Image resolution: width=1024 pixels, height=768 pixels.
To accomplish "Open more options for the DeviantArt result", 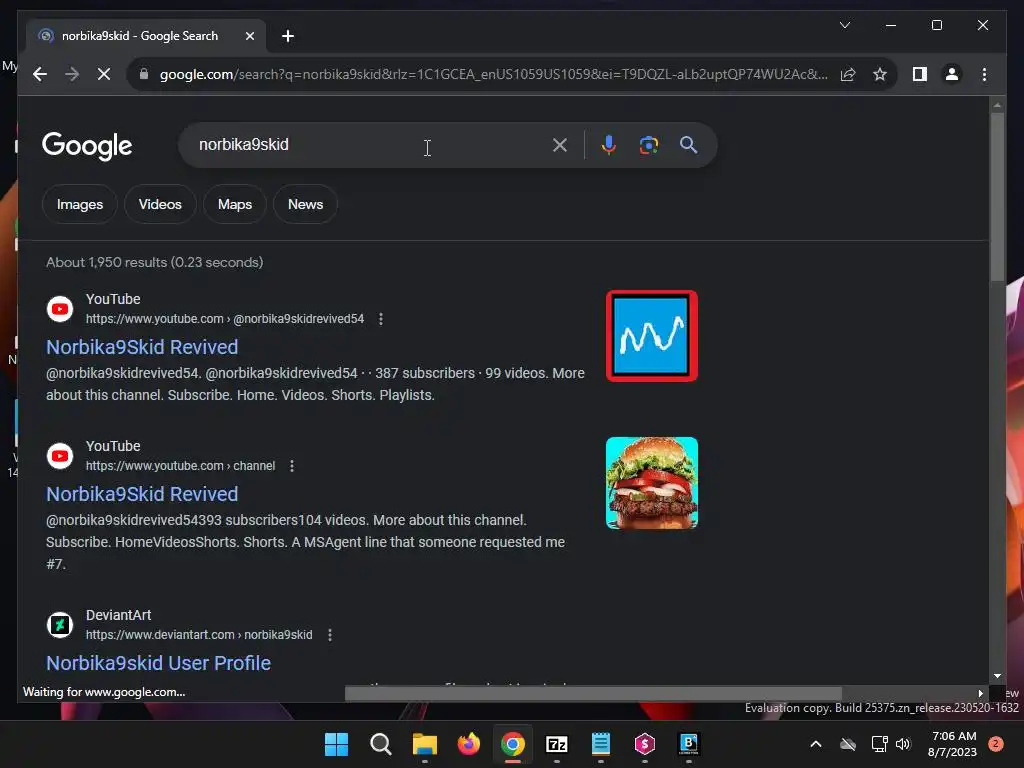I will (x=330, y=635).
